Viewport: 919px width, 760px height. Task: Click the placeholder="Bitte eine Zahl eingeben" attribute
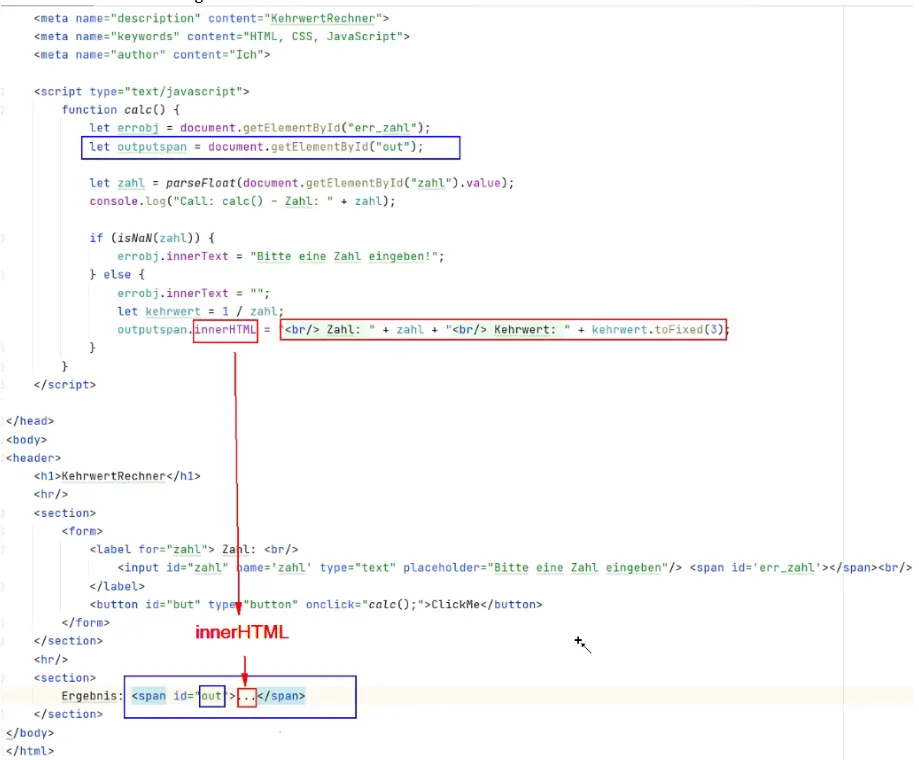tap(536, 567)
